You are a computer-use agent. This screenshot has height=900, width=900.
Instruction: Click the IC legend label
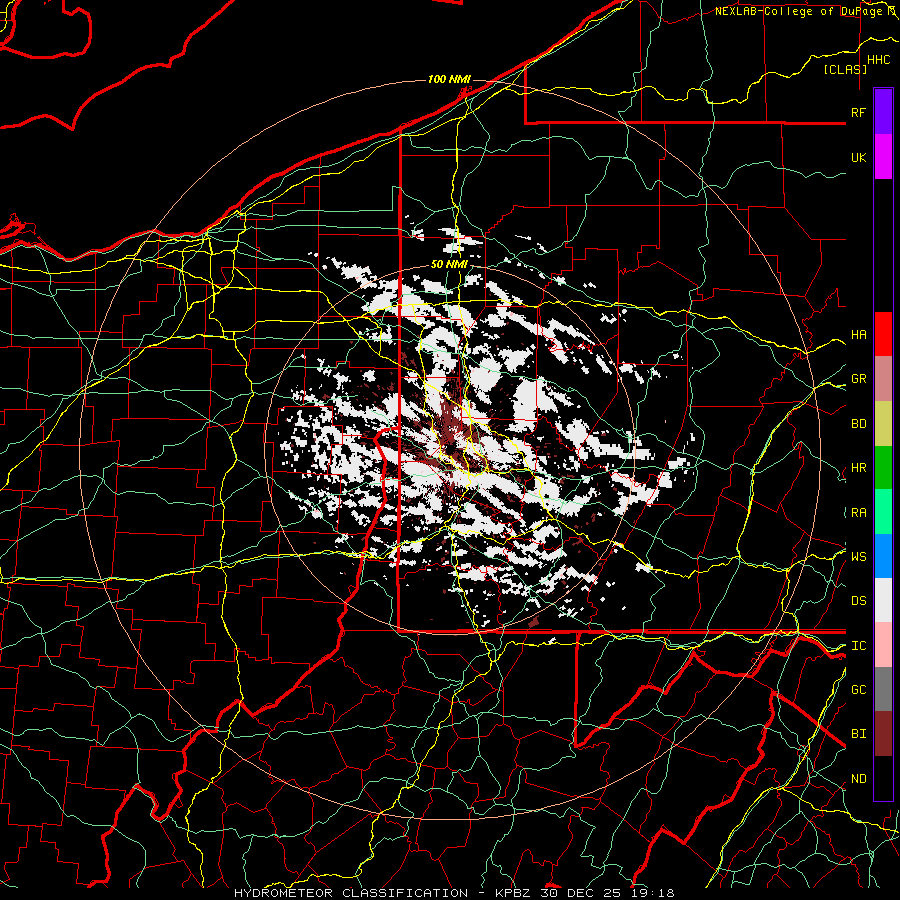point(858,646)
